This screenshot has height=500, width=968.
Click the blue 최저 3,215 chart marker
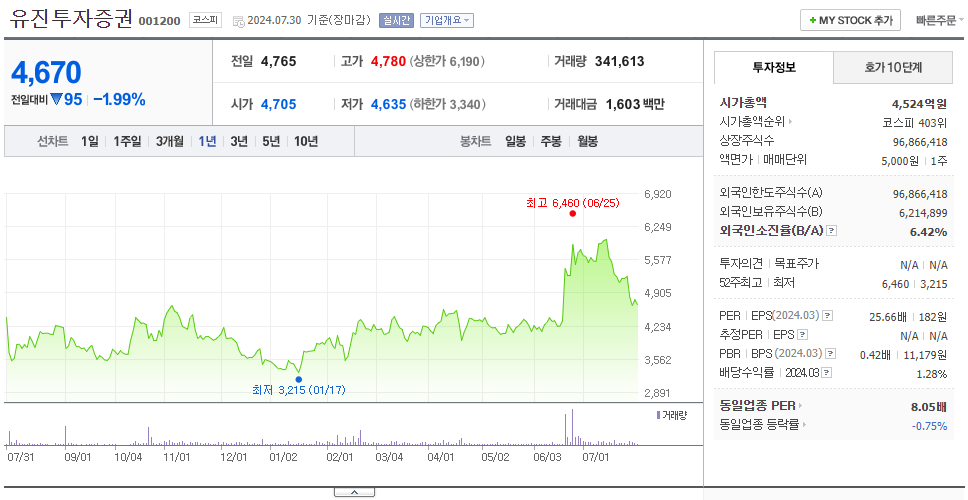click(x=299, y=379)
